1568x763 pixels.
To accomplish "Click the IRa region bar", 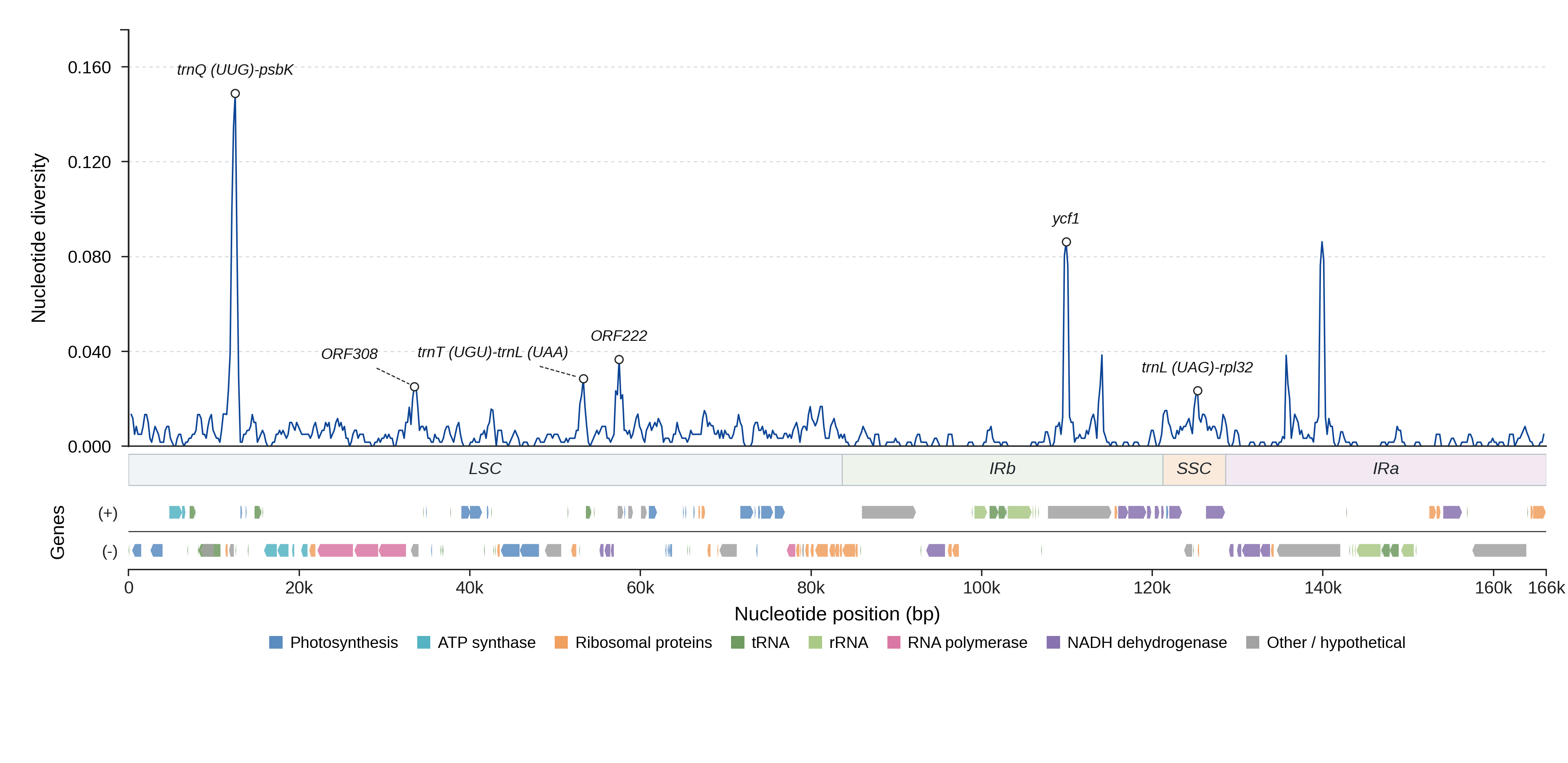I will pyautogui.click(x=1386, y=469).
